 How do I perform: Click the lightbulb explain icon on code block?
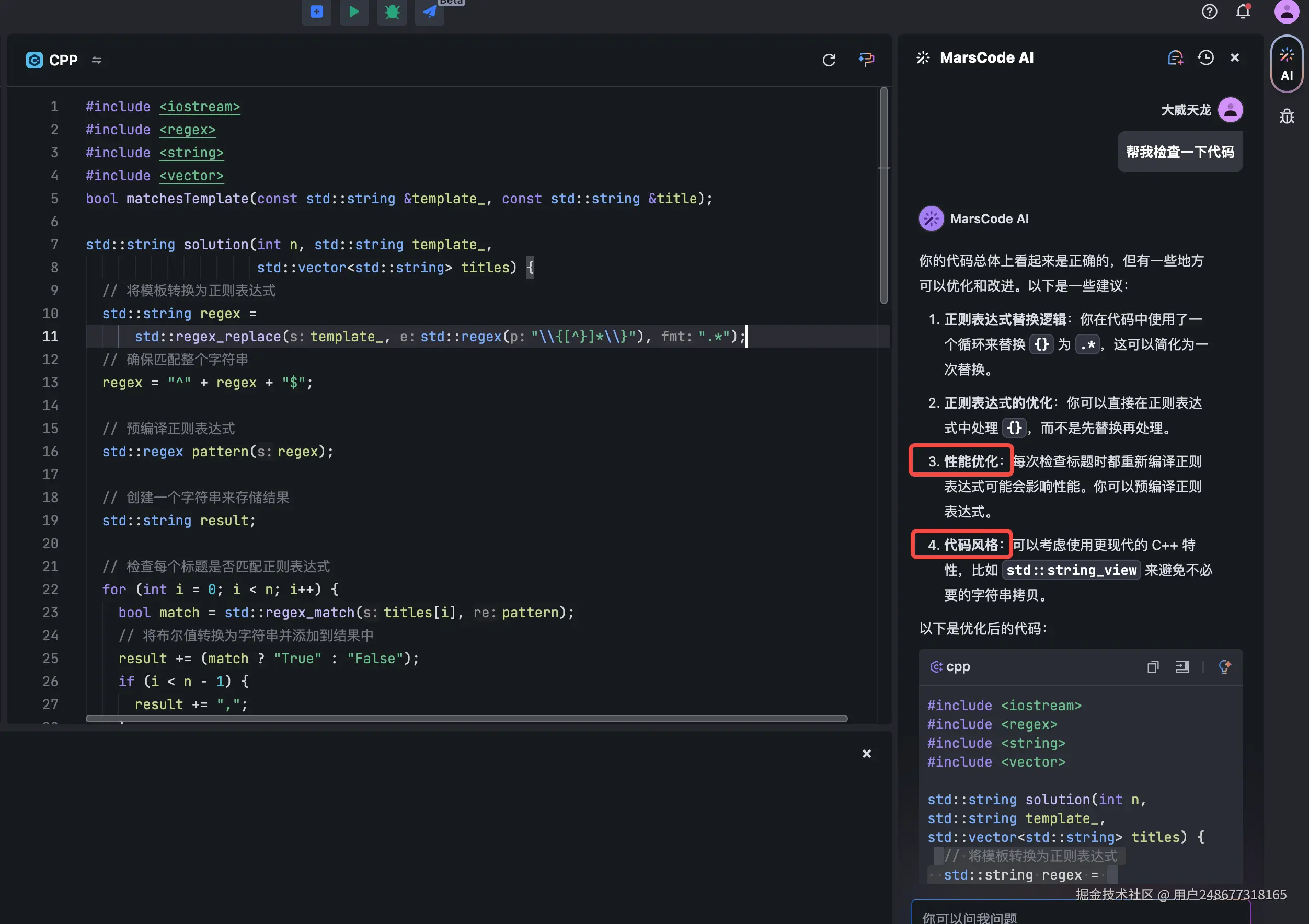tap(1224, 666)
